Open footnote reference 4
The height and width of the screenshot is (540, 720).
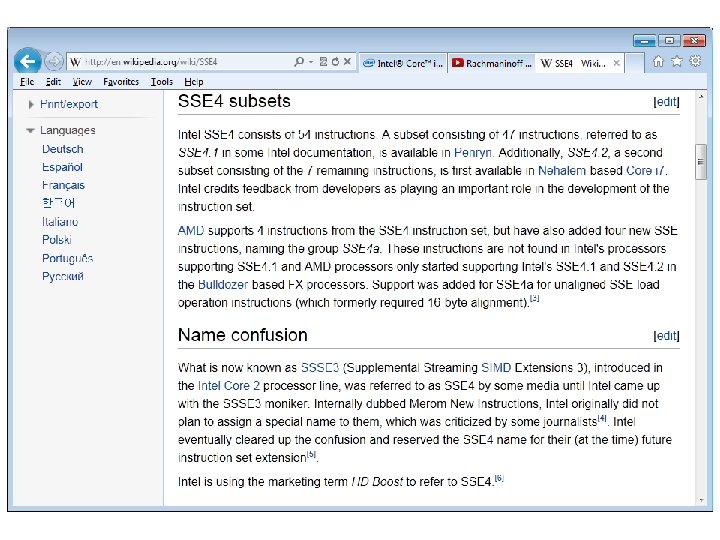pos(602,418)
